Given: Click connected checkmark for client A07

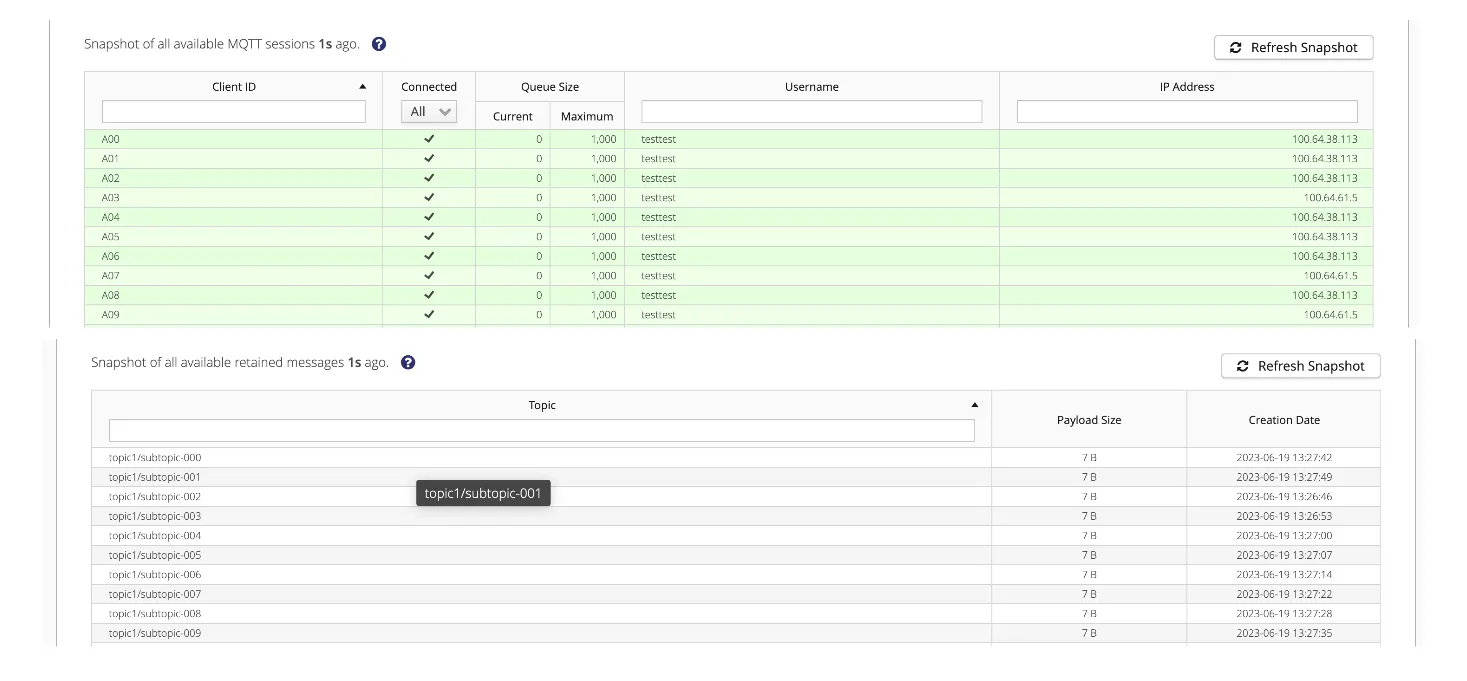Looking at the screenshot, I should [429, 276].
